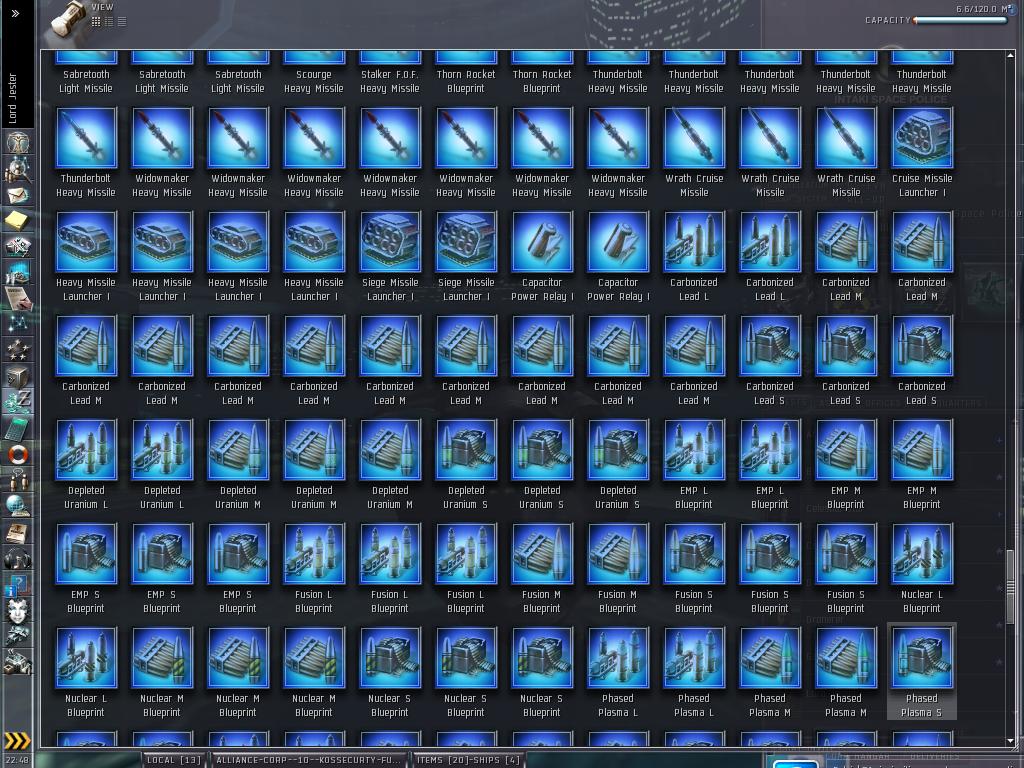Click the 22:48 clock display
The width and height of the screenshot is (1024, 768).
(17, 760)
